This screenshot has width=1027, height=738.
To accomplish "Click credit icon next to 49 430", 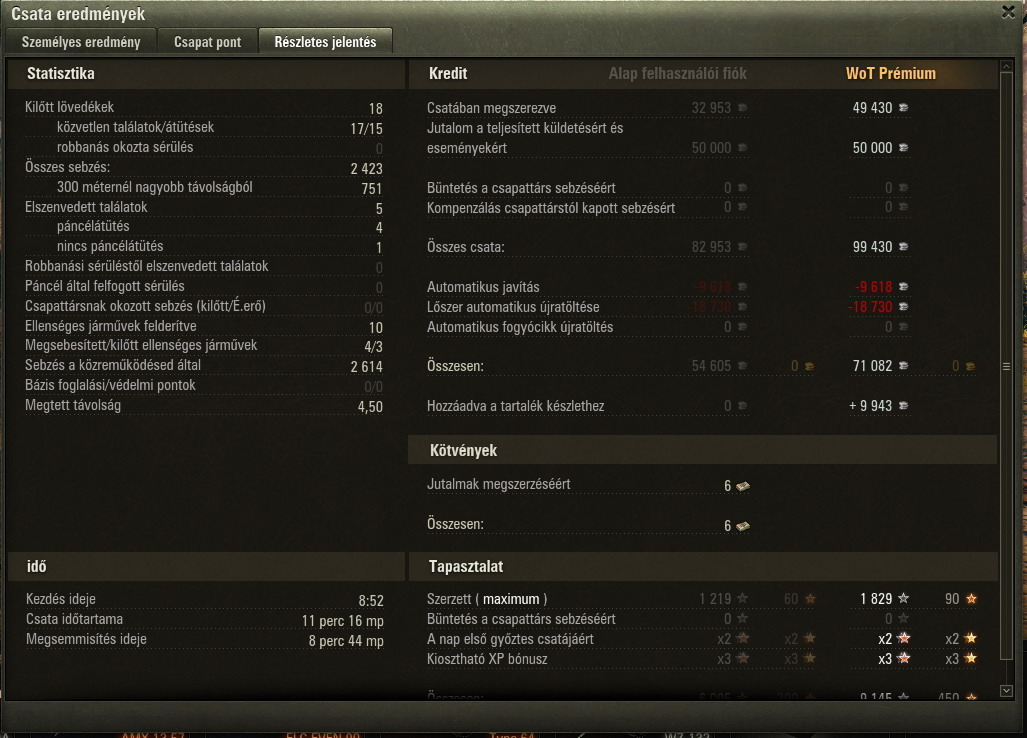I will point(903,107).
